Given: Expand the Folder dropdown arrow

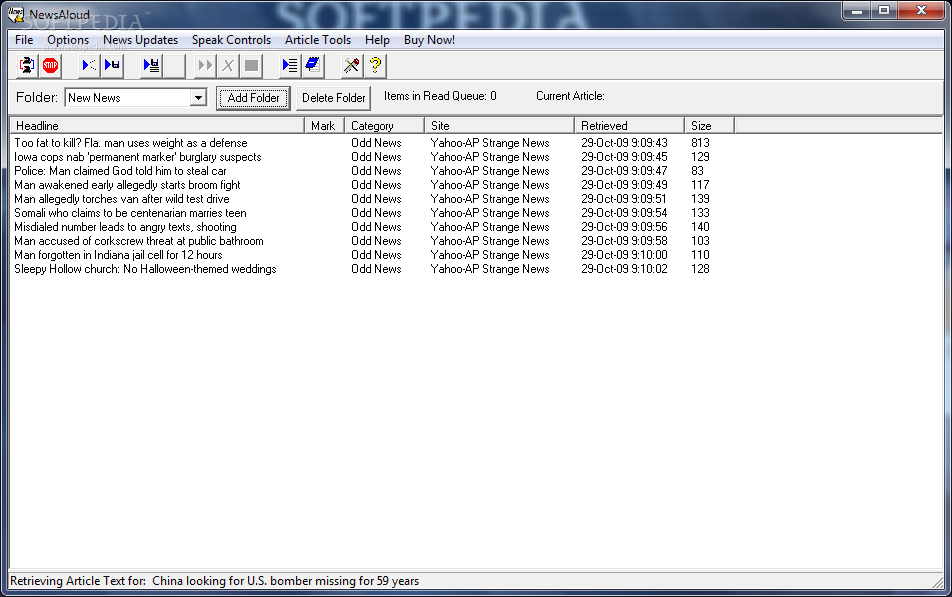Looking at the screenshot, I should [x=198, y=98].
